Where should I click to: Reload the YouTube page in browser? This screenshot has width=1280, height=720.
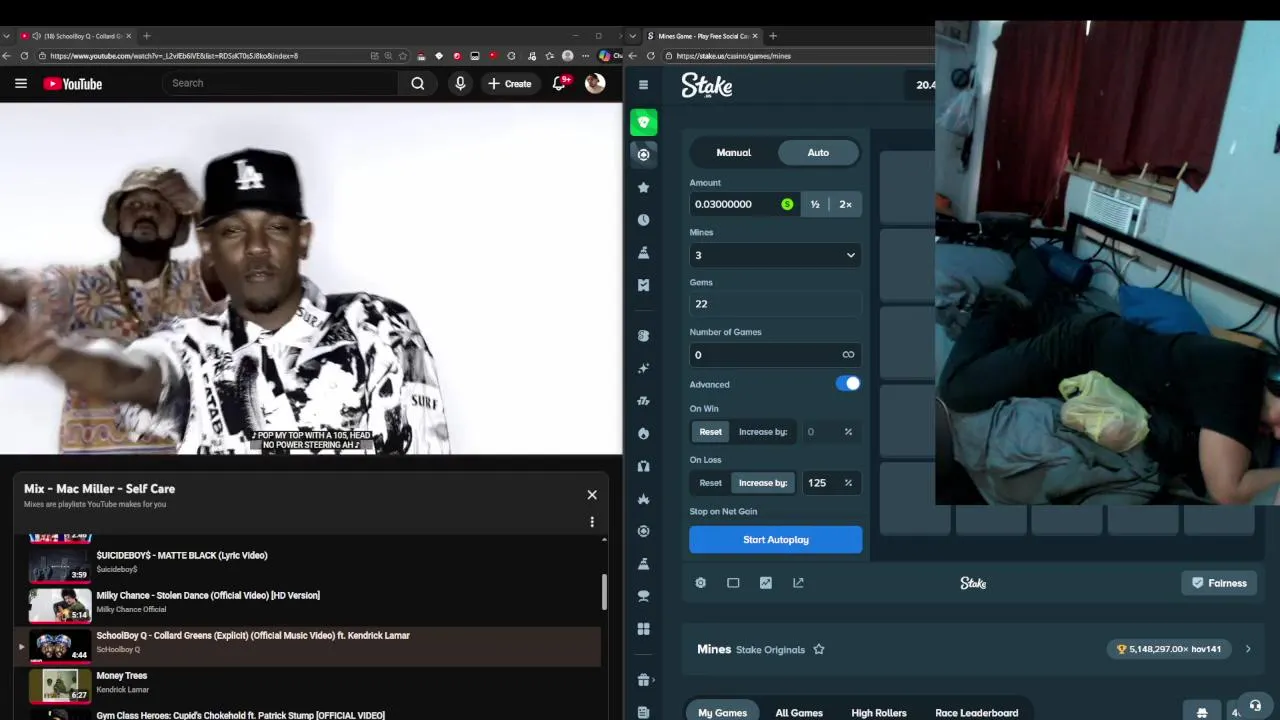coord(24,56)
